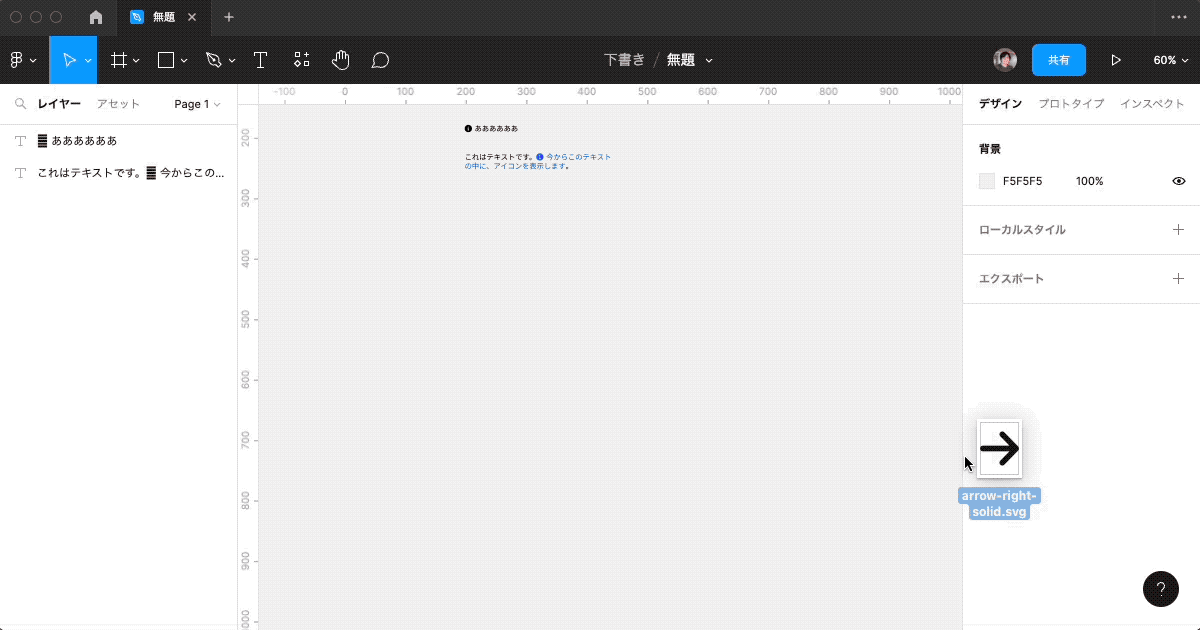Select the Pen tool
The width and height of the screenshot is (1200, 630).
(213, 60)
